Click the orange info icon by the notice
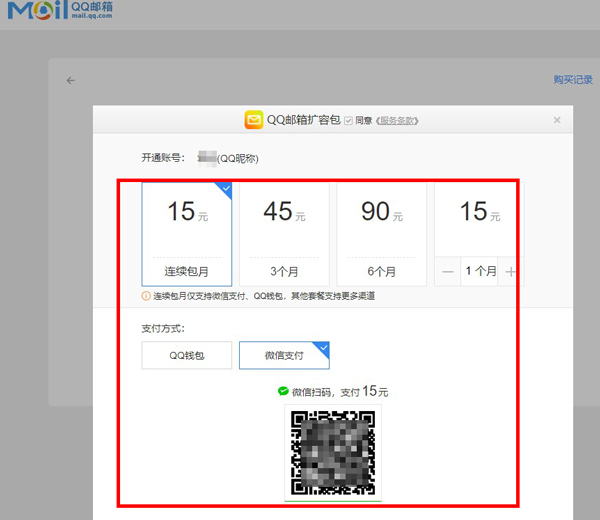Image resolution: width=600 pixels, height=520 pixels. tap(146, 296)
